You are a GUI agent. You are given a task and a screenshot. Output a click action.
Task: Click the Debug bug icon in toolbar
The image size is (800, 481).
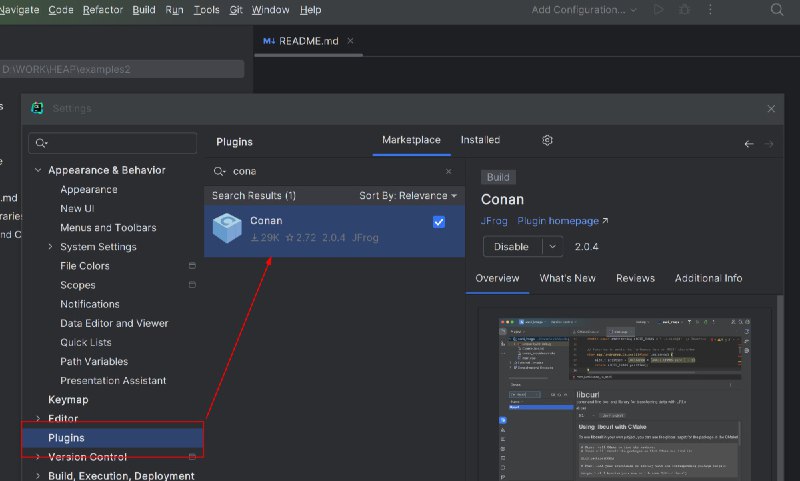coord(684,10)
